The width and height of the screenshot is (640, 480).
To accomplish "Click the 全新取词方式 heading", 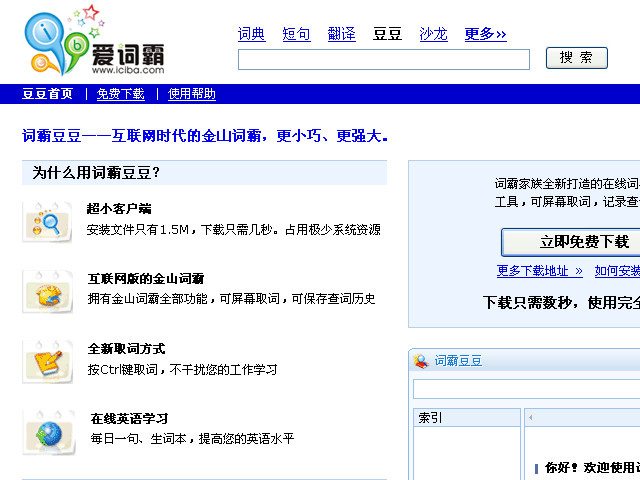I will click(x=126, y=349).
